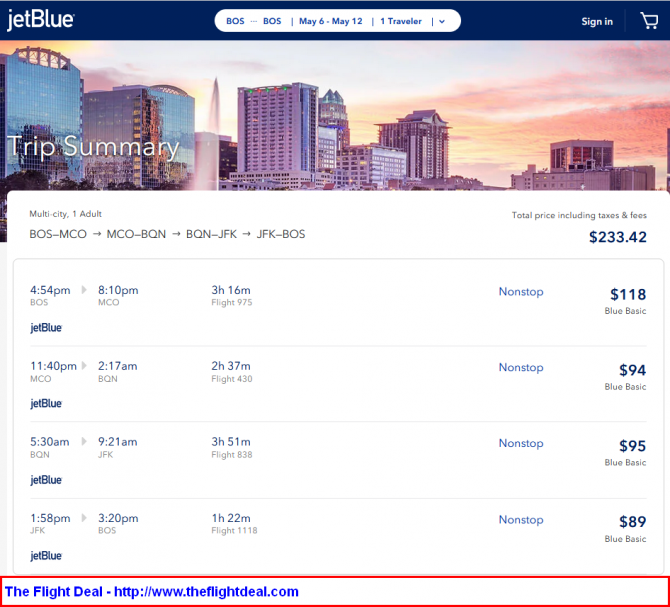Click Blue Basic label under $89
Viewport: 670px width, 607px height.
pyautogui.click(x=625, y=539)
